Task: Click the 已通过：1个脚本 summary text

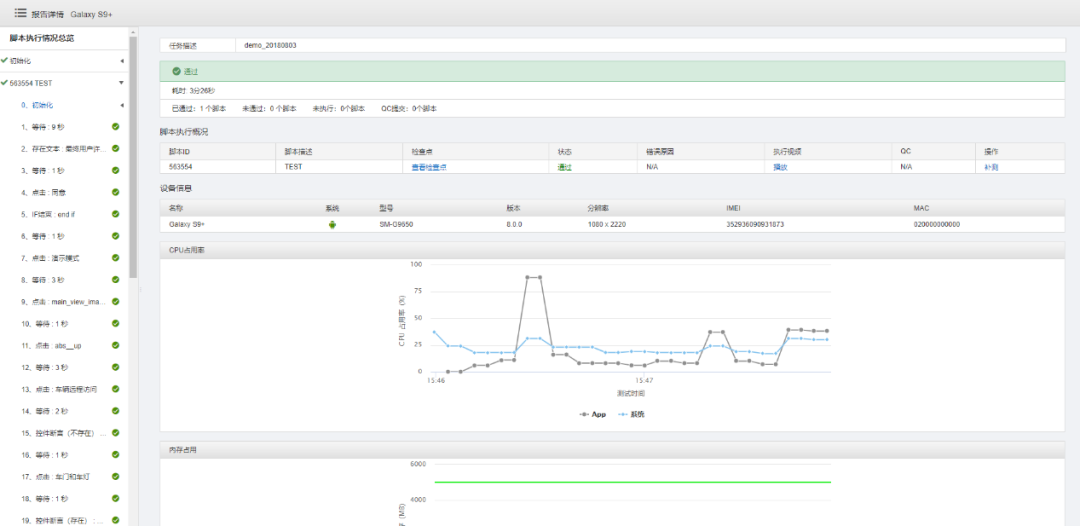Action: point(198,109)
